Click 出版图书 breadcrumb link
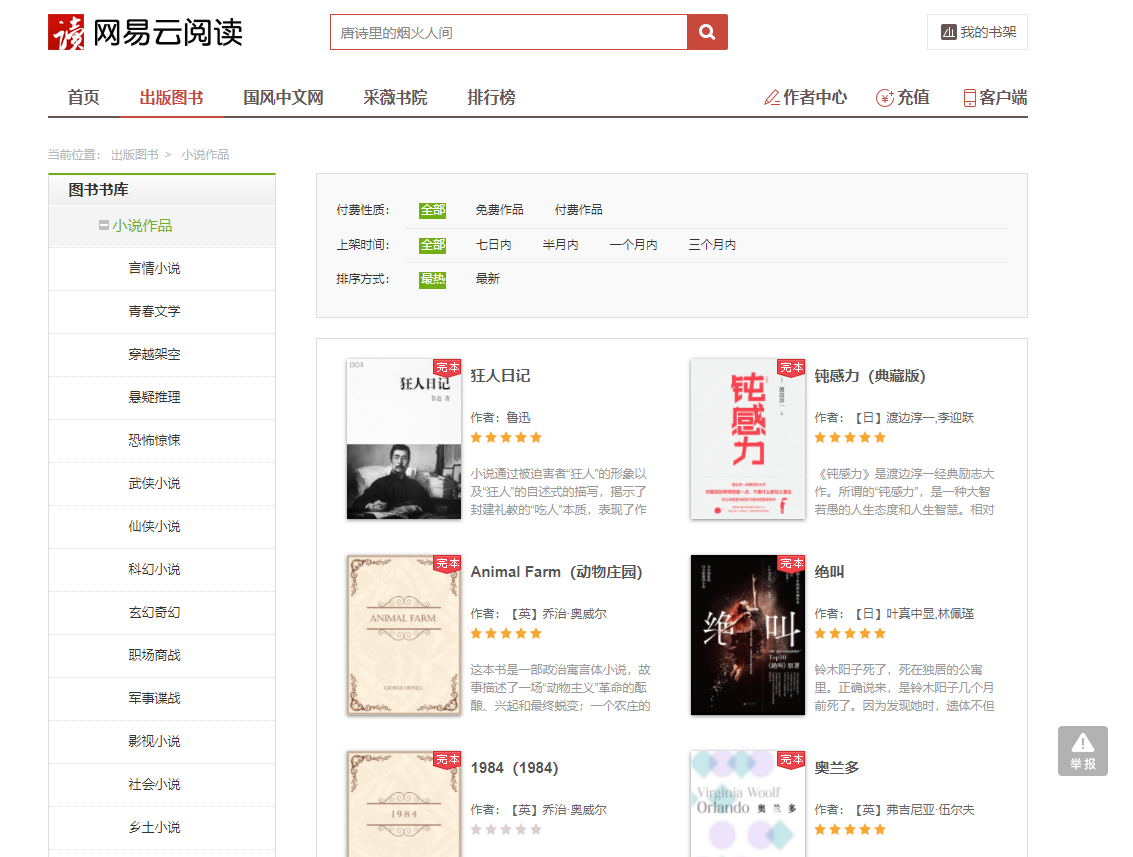Screen dimensions: 1133x857 tap(135, 155)
